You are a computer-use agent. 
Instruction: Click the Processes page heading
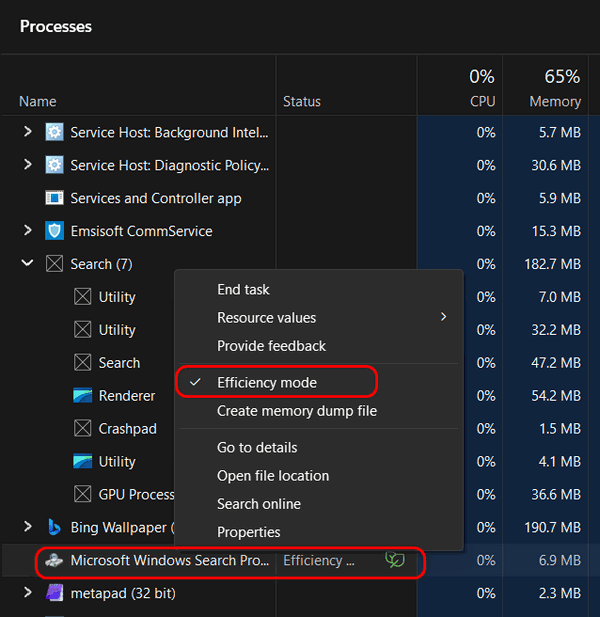tap(56, 26)
